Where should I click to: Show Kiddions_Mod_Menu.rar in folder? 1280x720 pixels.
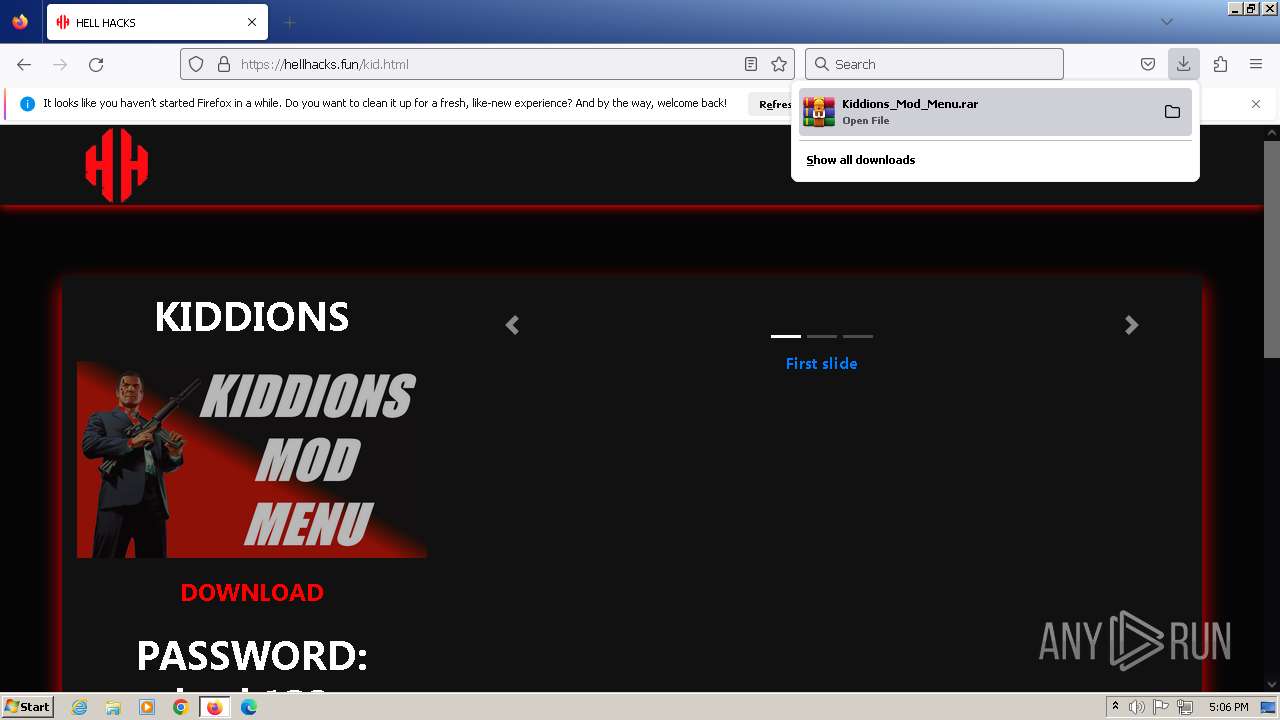pos(1172,112)
